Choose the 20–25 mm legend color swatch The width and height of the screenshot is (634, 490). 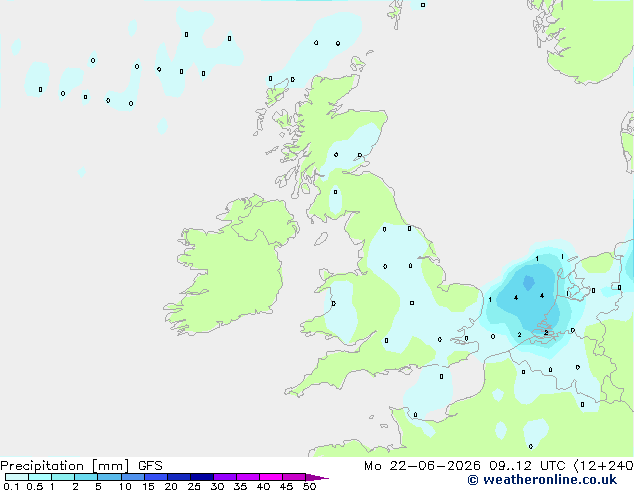pyautogui.click(x=179, y=477)
